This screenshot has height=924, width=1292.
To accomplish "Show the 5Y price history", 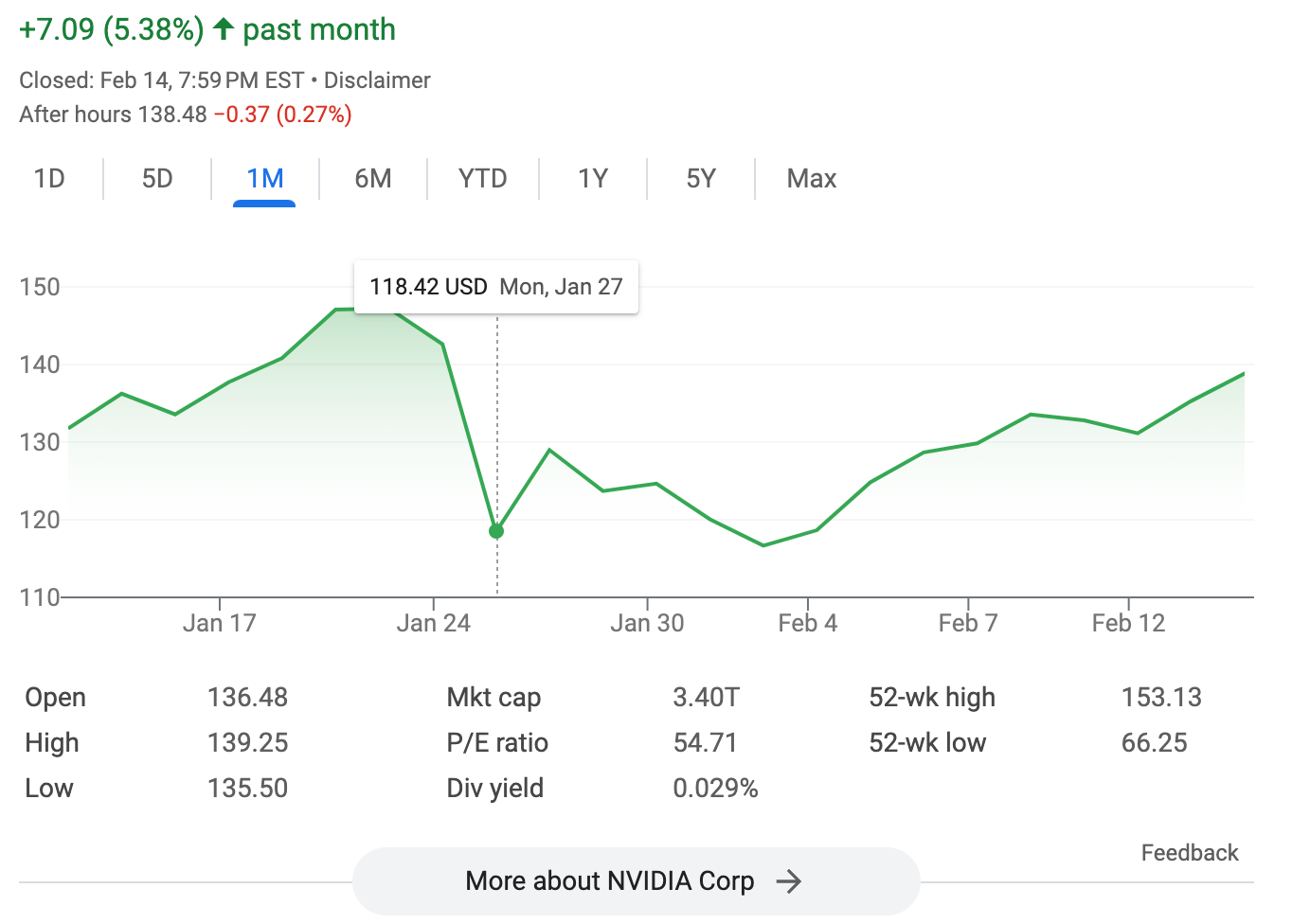I will (x=701, y=179).
